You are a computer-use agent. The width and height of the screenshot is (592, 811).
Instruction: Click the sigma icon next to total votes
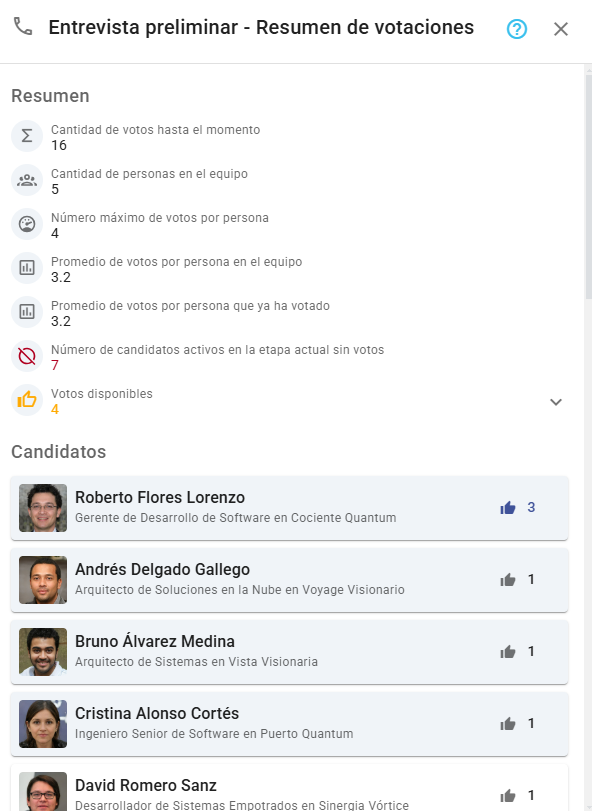pos(26,136)
